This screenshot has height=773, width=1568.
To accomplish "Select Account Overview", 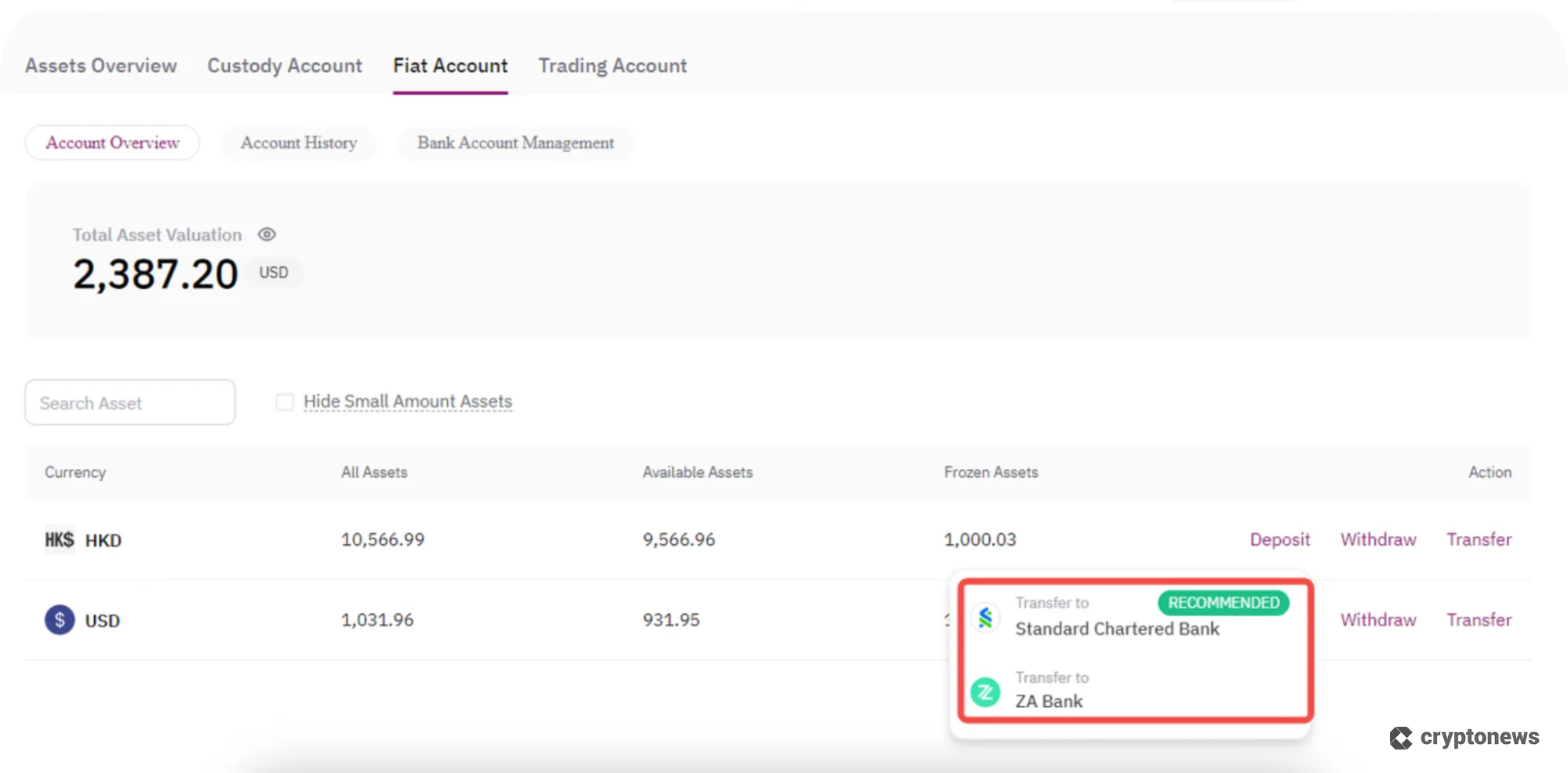I will tap(111, 143).
